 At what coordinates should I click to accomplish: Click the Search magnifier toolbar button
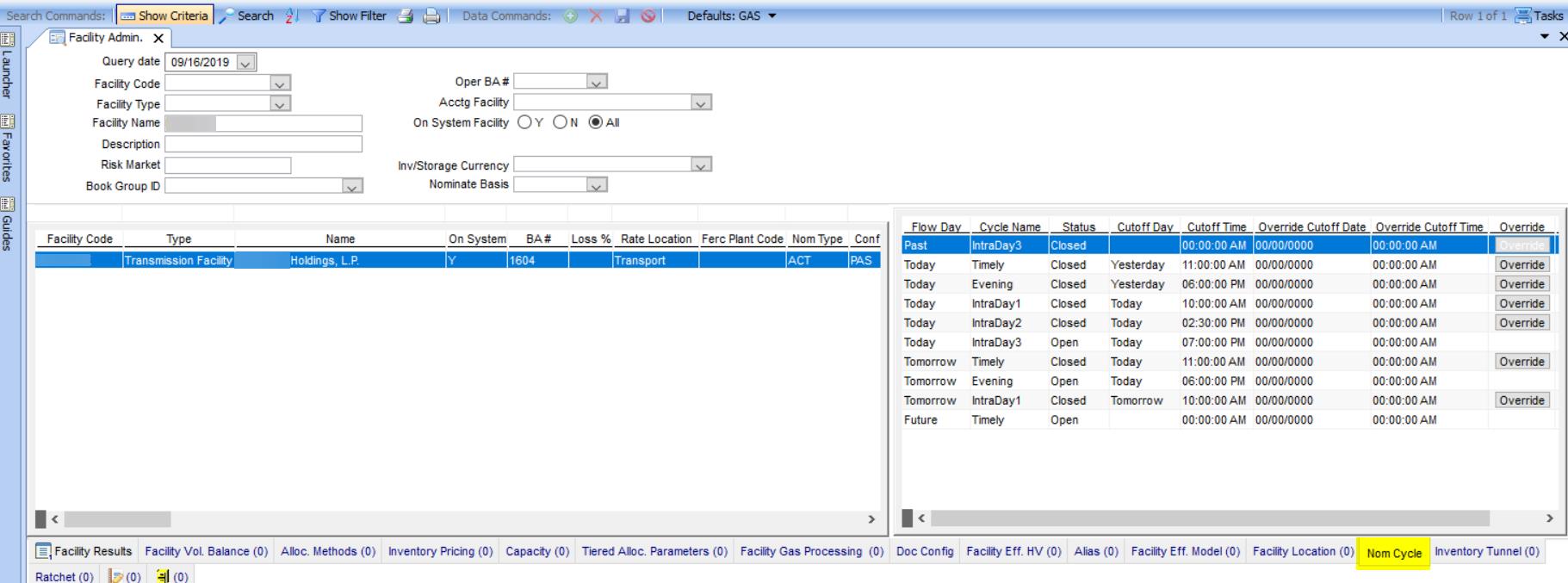246,16
